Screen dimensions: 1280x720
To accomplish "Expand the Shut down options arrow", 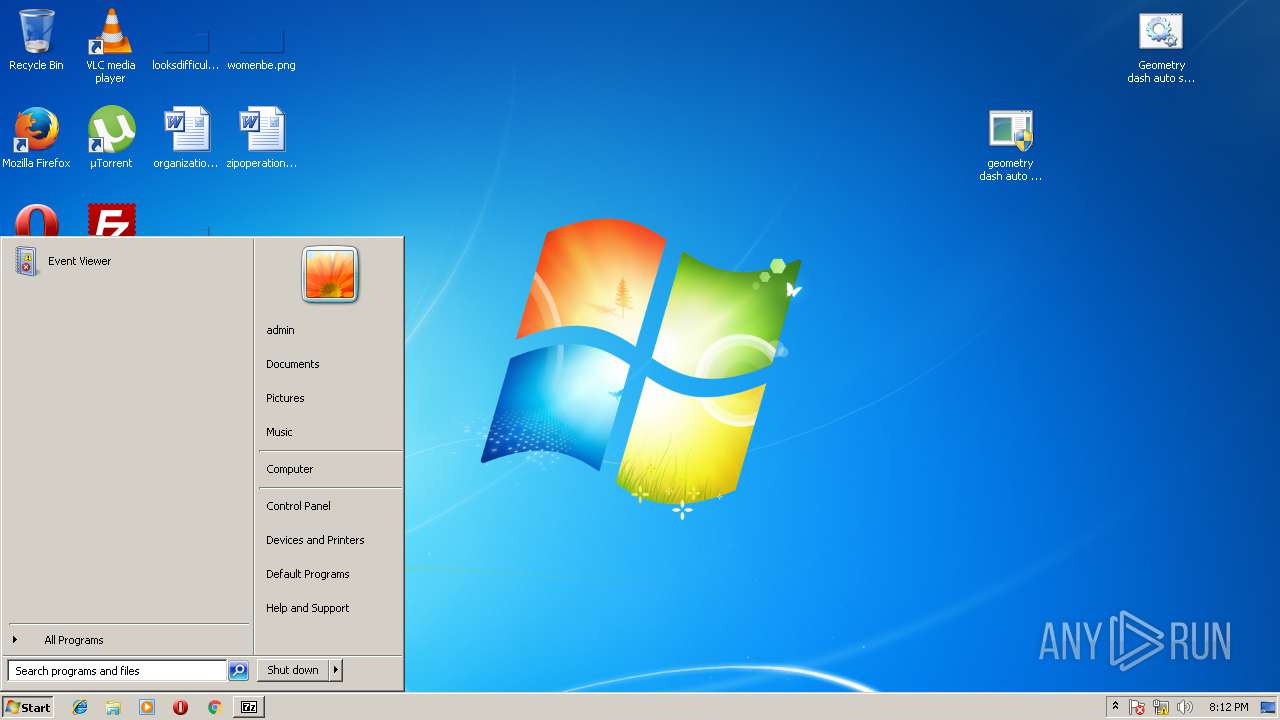I will pos(336,670).
